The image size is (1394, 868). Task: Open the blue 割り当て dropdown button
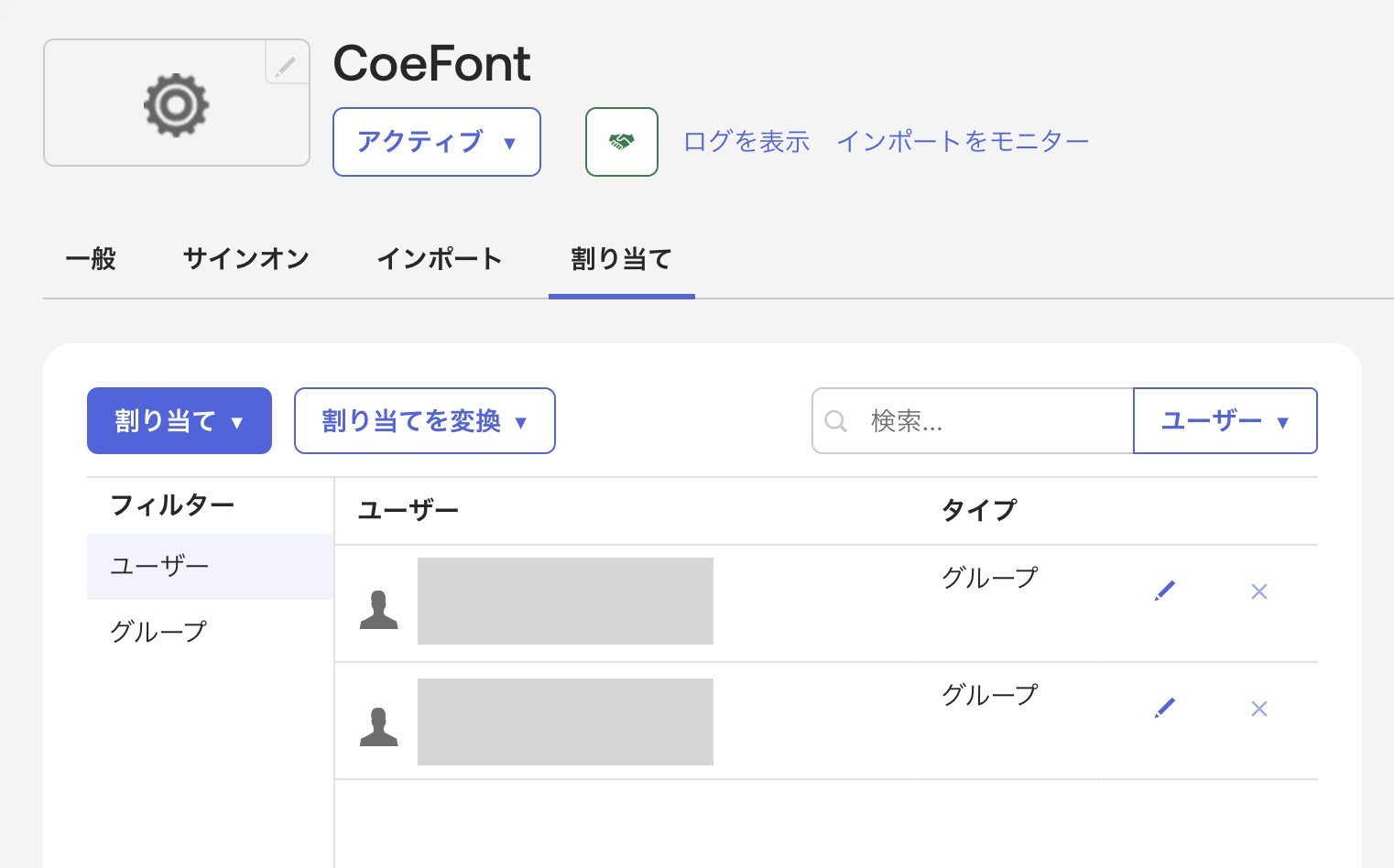click(180, 421)
